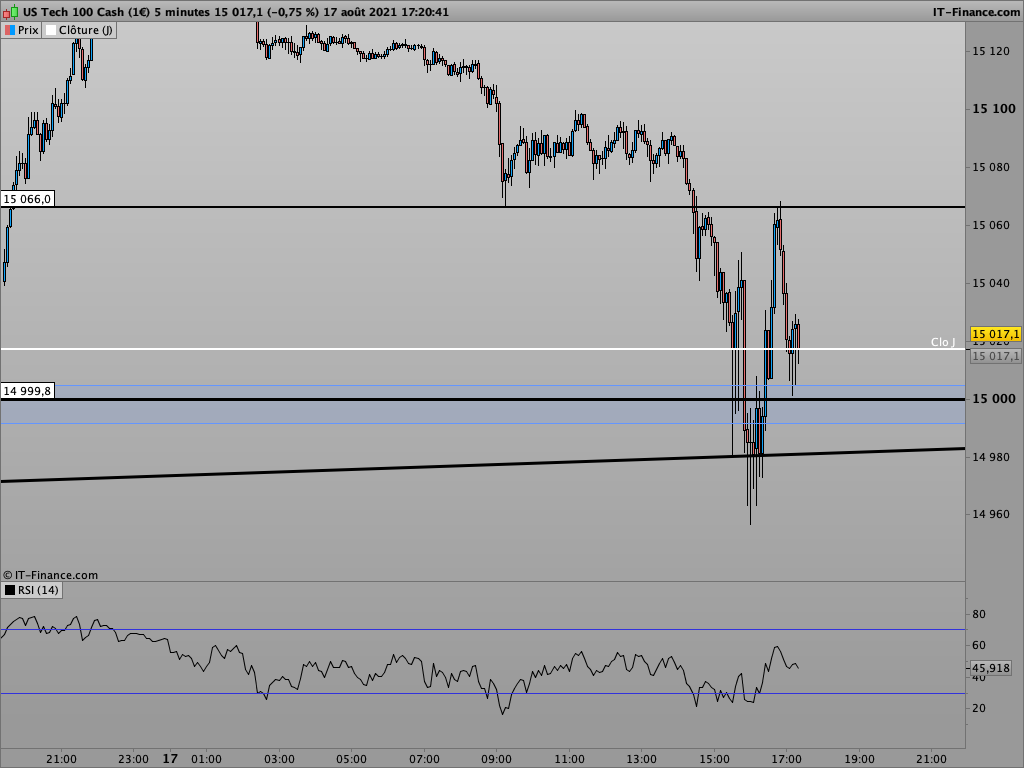Viewport: 1024px width, 768px height.
Task: Open the RSI (14) indicator label
Action: pyautogui.click(x=32, y=590)
